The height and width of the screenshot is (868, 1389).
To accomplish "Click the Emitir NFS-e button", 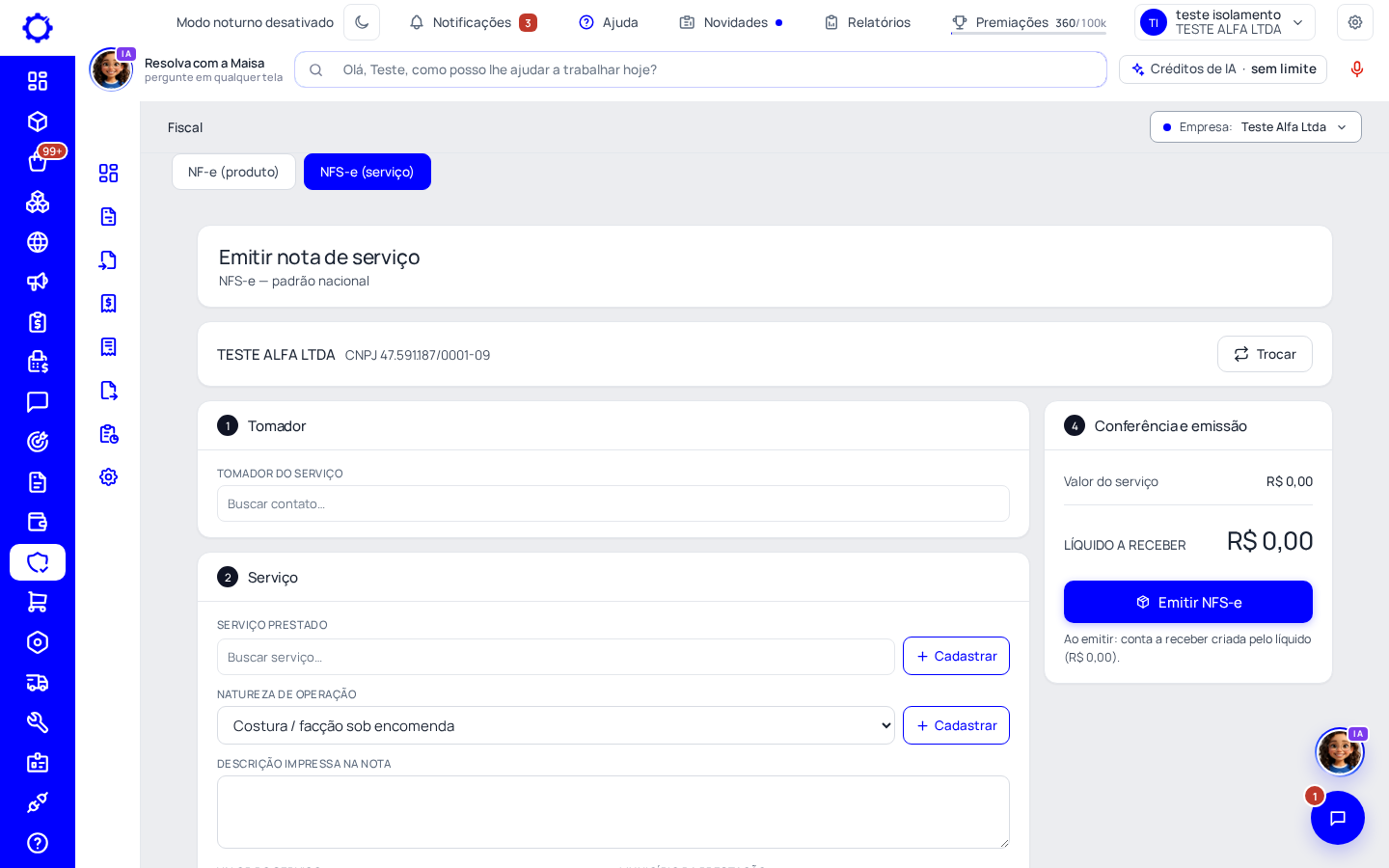I will click(1188, 602).
